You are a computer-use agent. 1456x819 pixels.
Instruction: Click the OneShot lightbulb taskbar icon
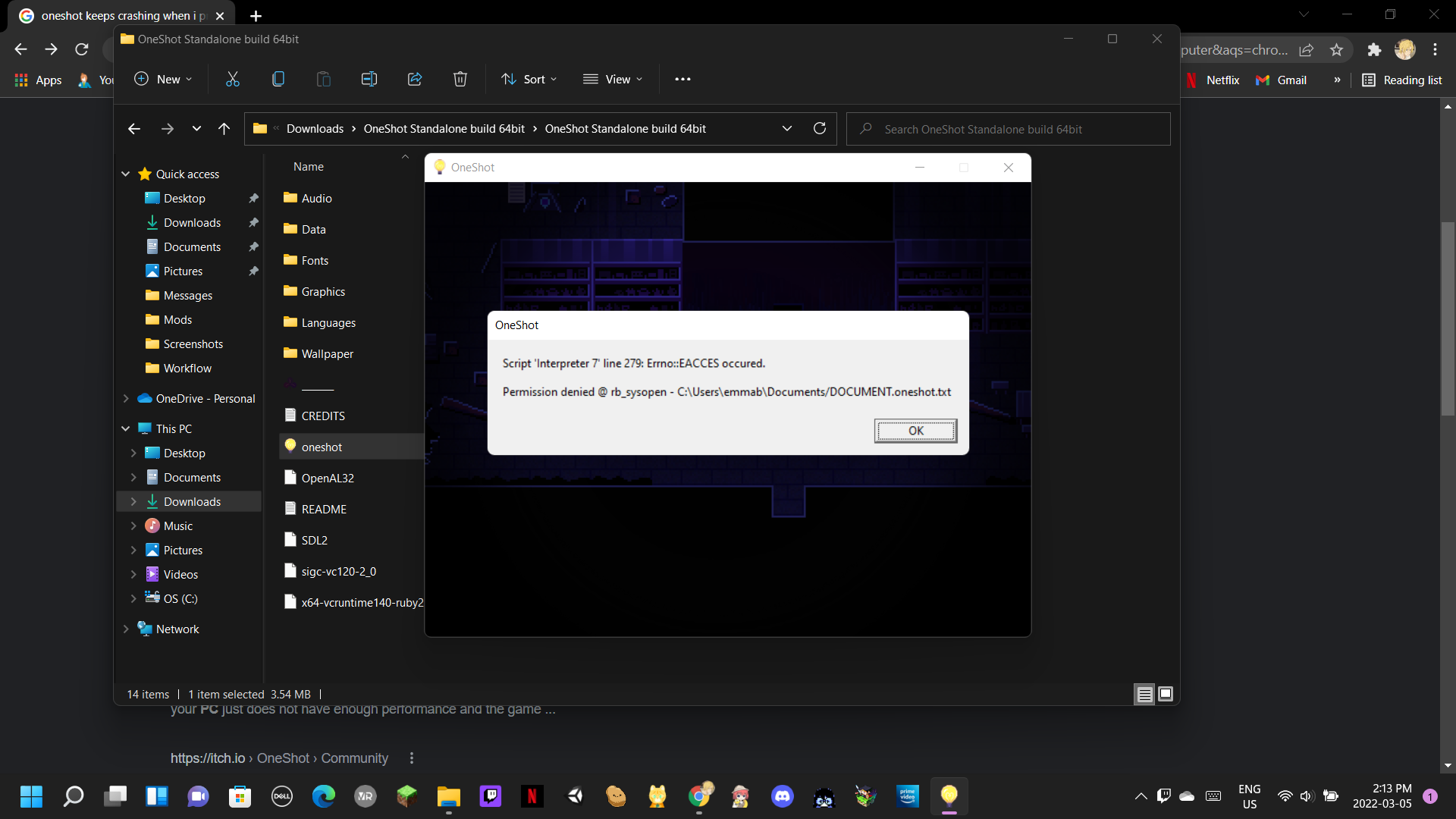pyautogui.click(x=949, y=796)
